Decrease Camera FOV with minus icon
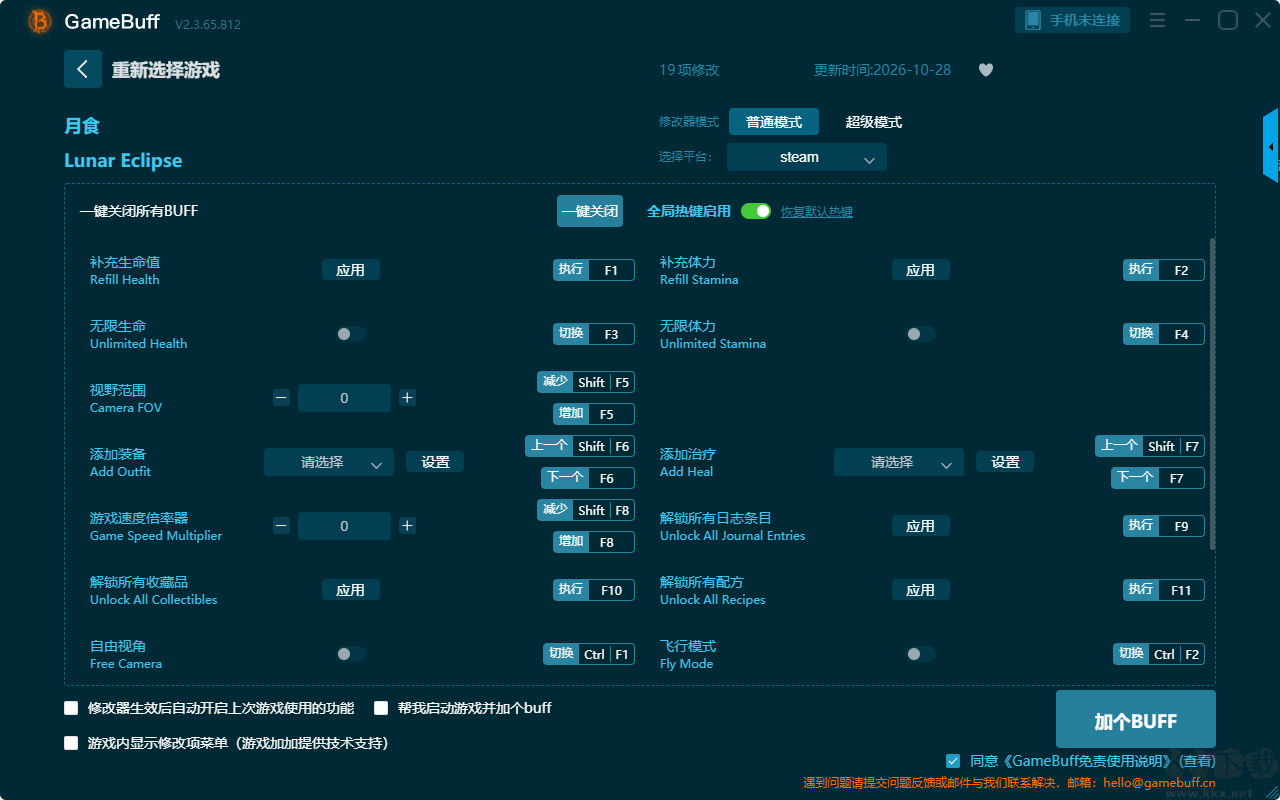 [281, 397]
